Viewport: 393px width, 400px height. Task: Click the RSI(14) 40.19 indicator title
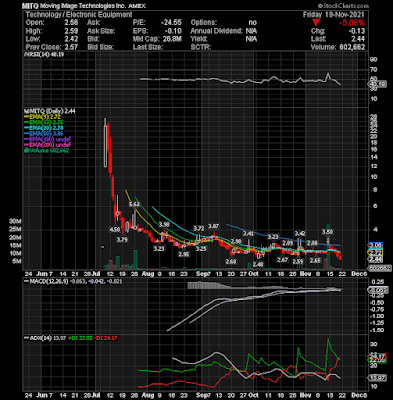(44, 55)
